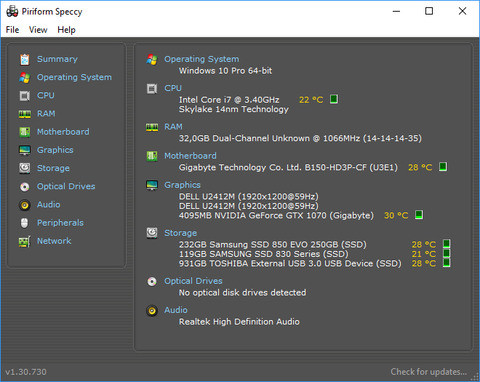Click the Samsung 830 Series temperature indicator icon
This screenshot has width=480, height=382.
click(447, 254)
